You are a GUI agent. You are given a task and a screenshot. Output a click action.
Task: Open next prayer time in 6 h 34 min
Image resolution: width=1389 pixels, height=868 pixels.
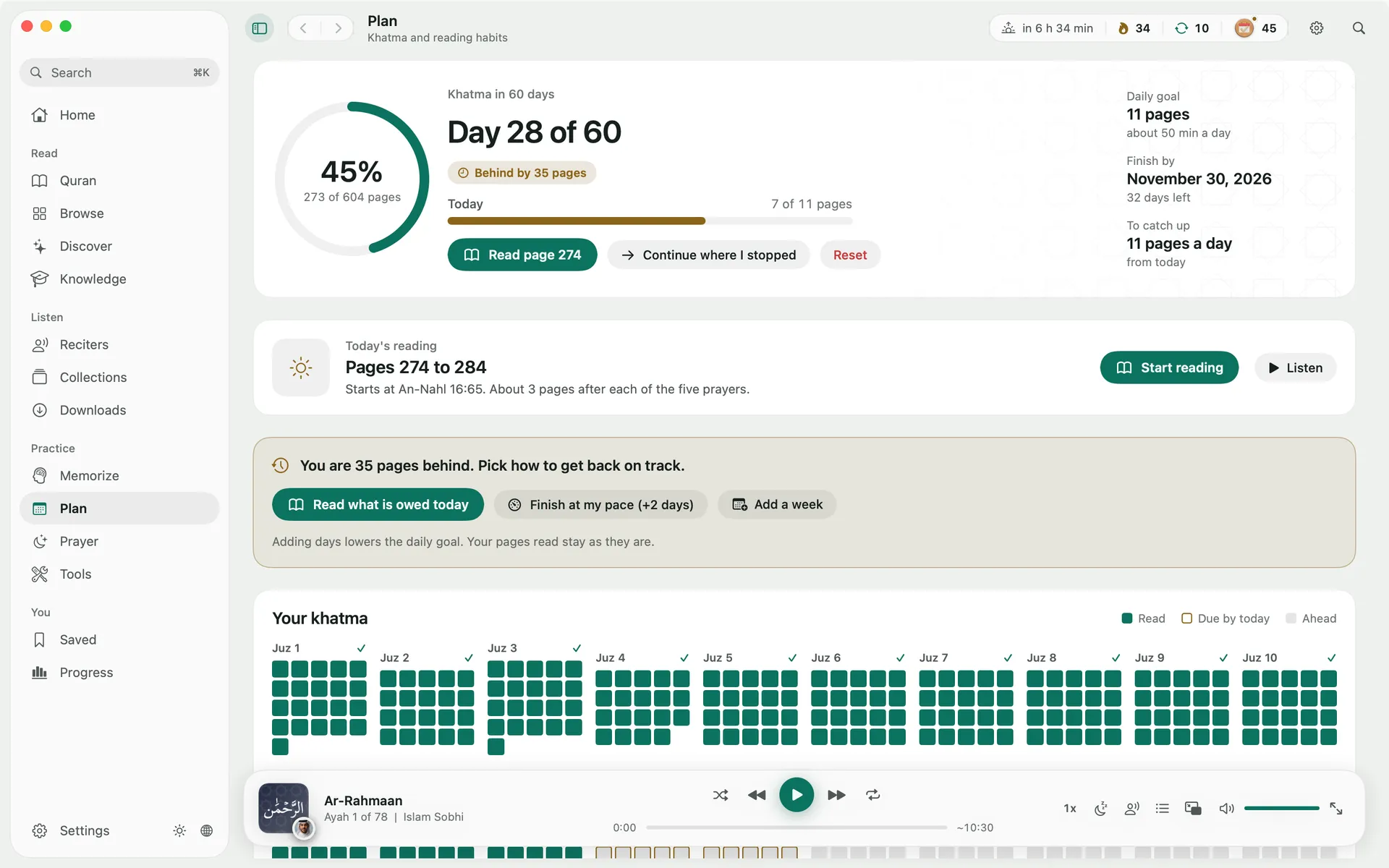pos(1048,28)
